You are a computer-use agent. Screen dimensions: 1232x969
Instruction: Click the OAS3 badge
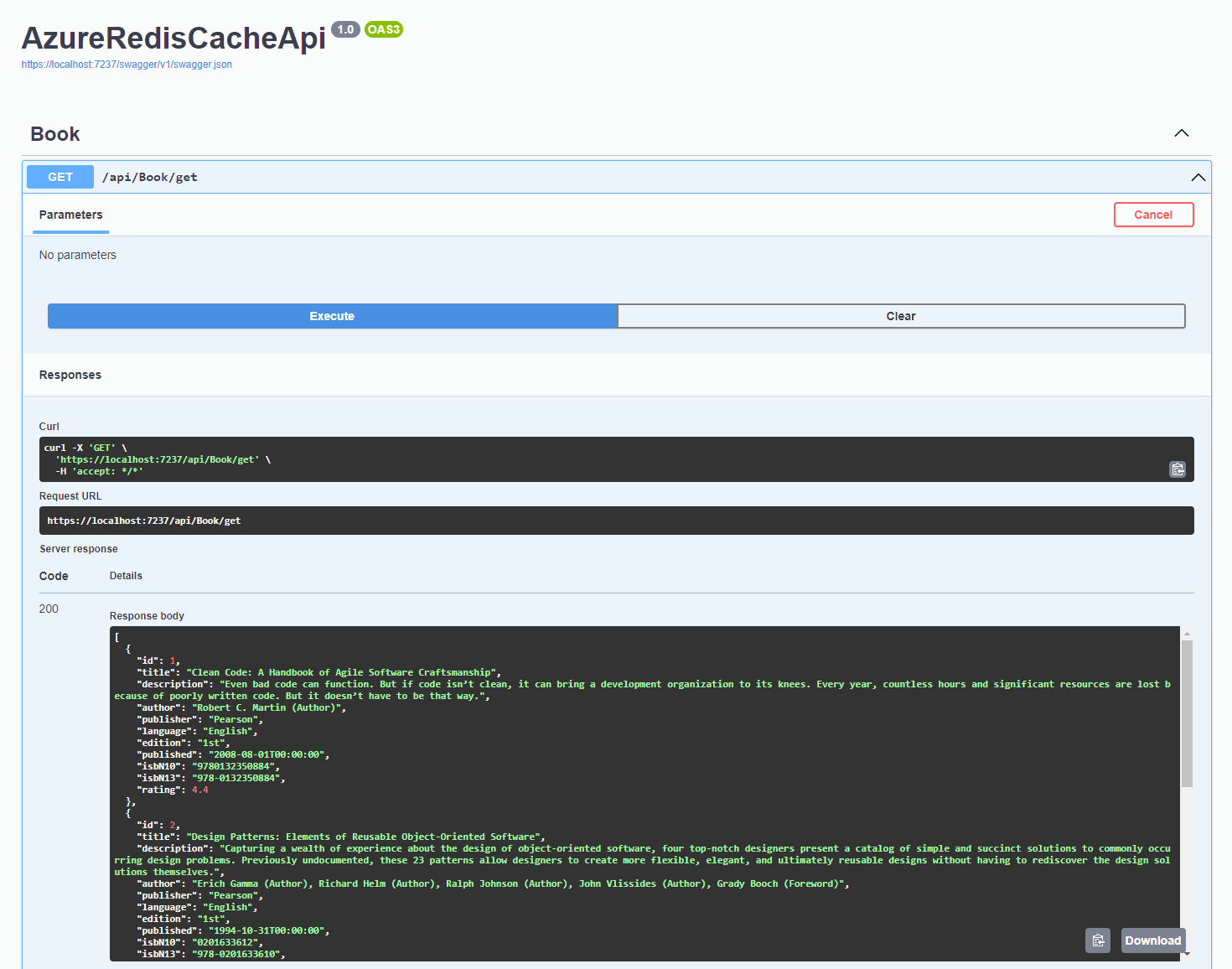[x=384, y=29]
